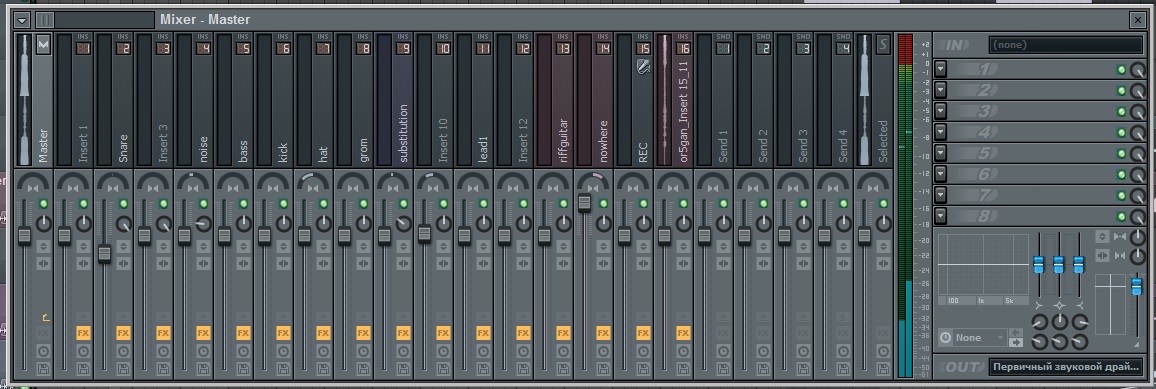Click the send routing arrow on Insert 3 track
Viewport: 1156px width, 389px height.
(x=163, y=317)
